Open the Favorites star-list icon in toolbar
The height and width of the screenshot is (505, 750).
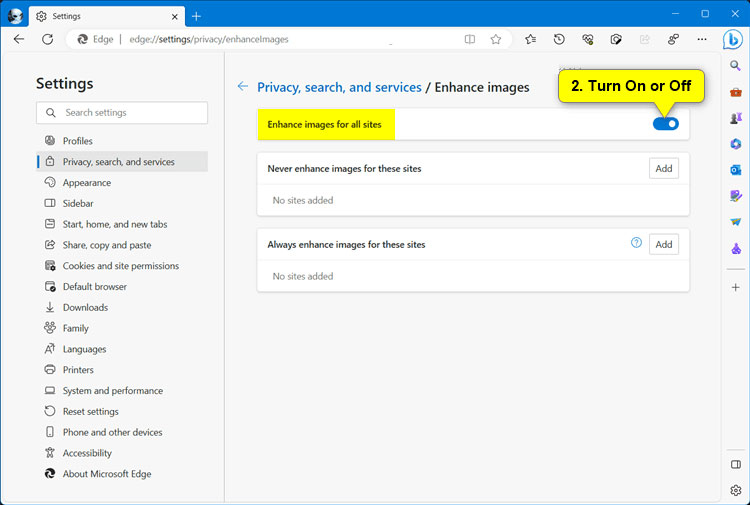pos(530,39)
